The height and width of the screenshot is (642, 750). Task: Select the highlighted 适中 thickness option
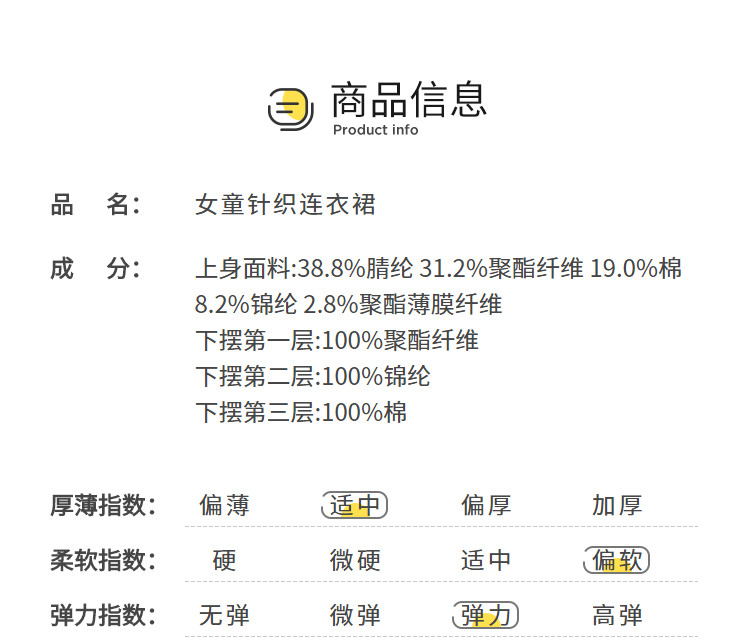(355, 506)
